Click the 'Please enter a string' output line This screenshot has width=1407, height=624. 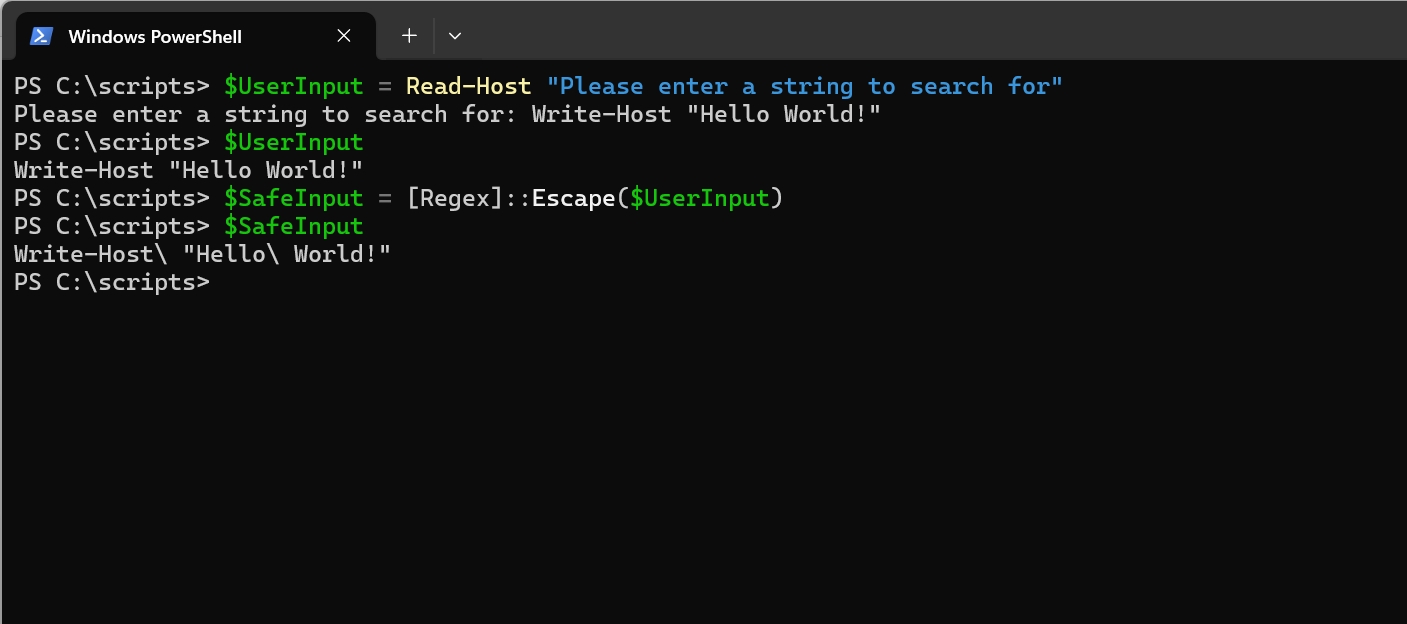point(448,114)
